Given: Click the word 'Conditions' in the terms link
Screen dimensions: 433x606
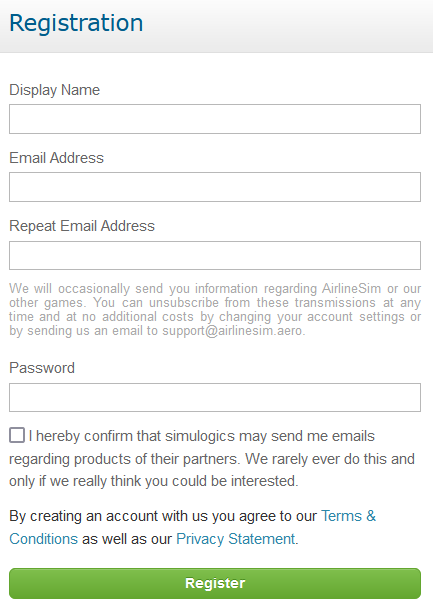Looking at the screenshot, I should click(44, 539).
